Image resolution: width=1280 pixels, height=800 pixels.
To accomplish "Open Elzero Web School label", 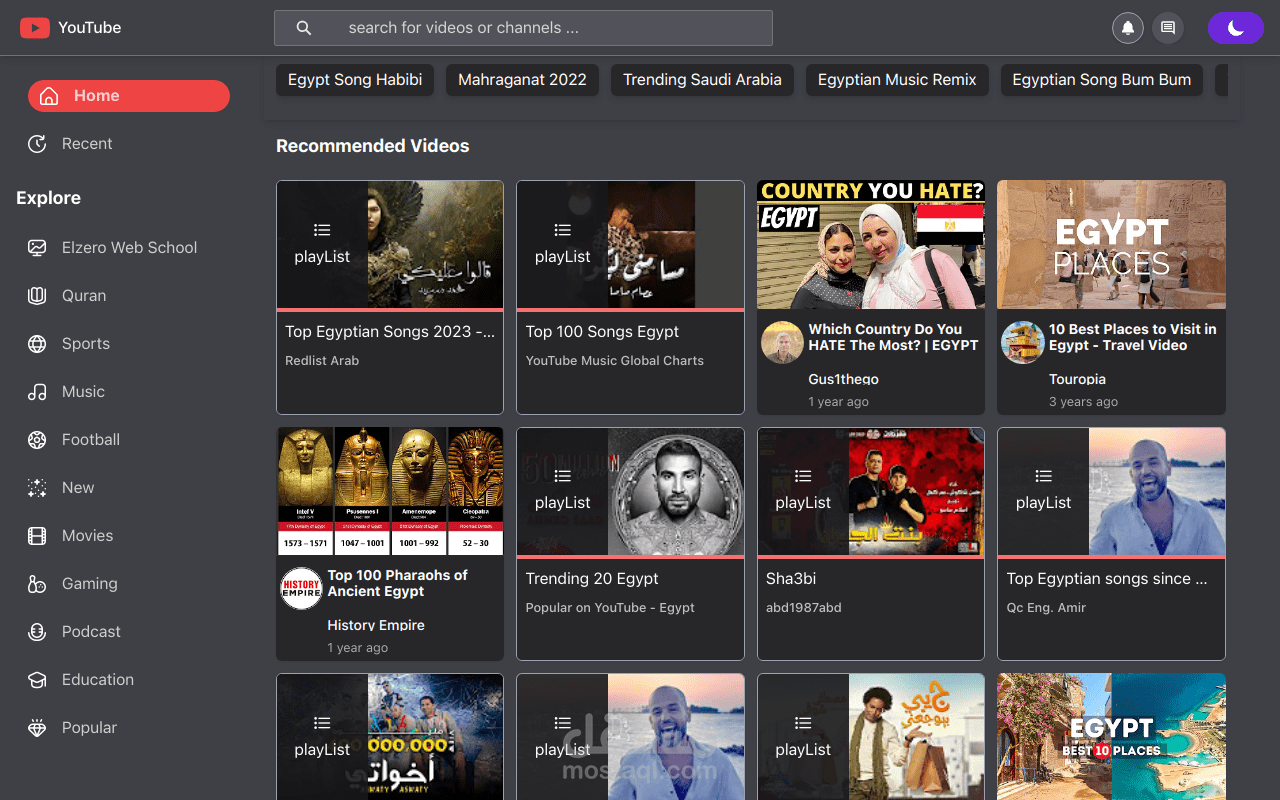I will pyautogui.click(x=129, y=248).
